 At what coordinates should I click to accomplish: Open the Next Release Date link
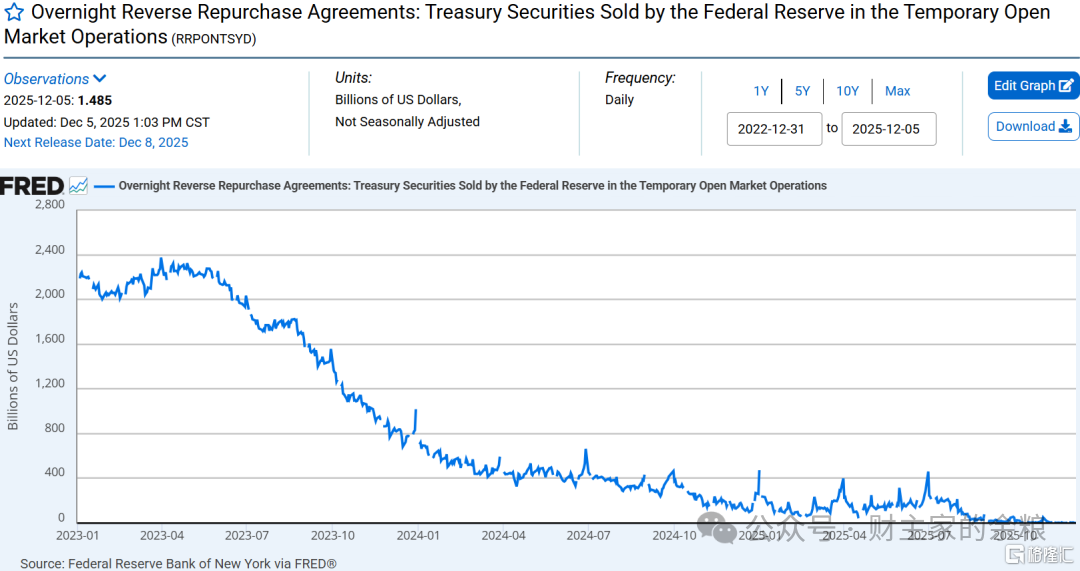click(96, 142)
